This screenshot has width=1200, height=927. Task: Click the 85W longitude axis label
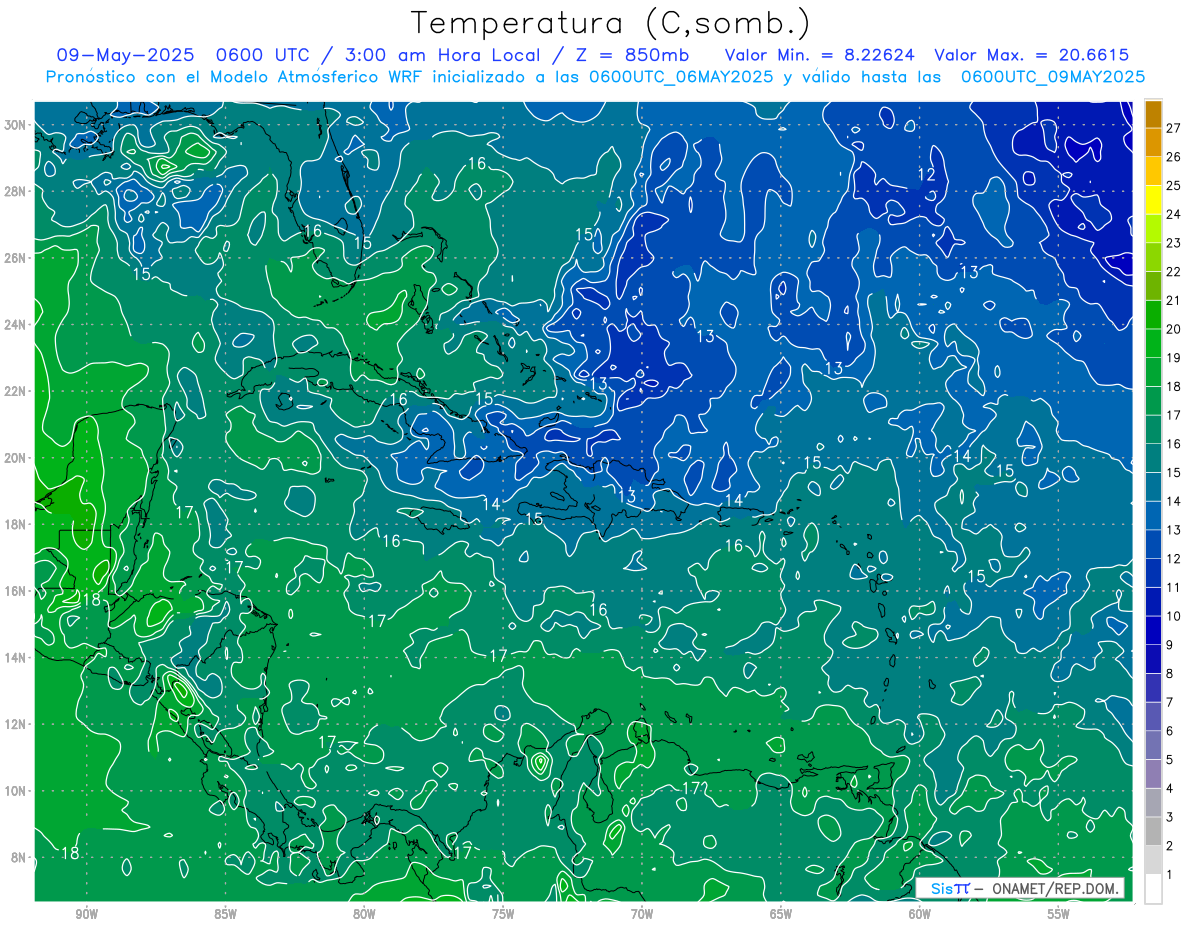click(225, 914)
